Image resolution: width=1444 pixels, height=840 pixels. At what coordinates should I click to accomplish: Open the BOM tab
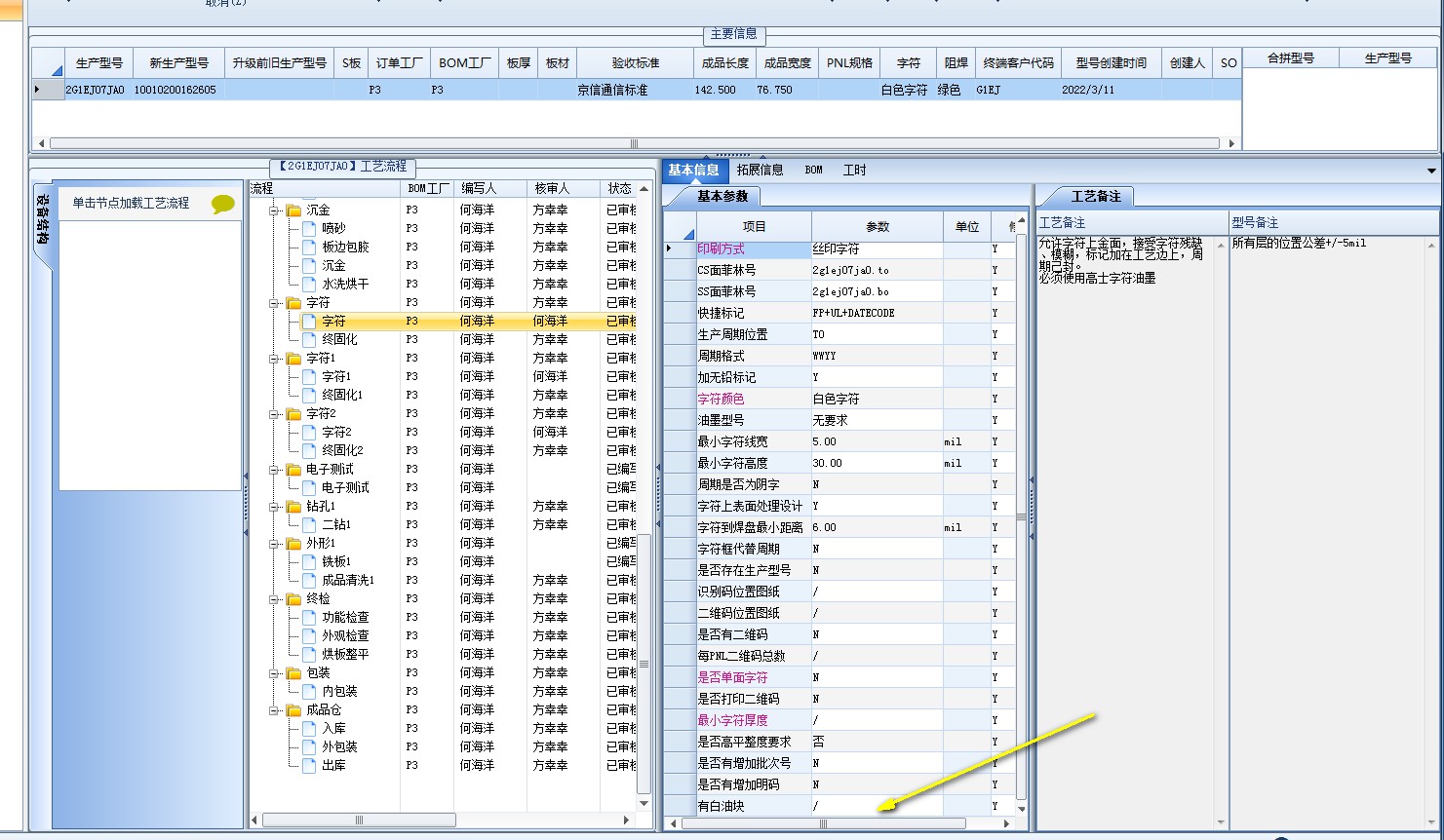click(x=813, y=170)
